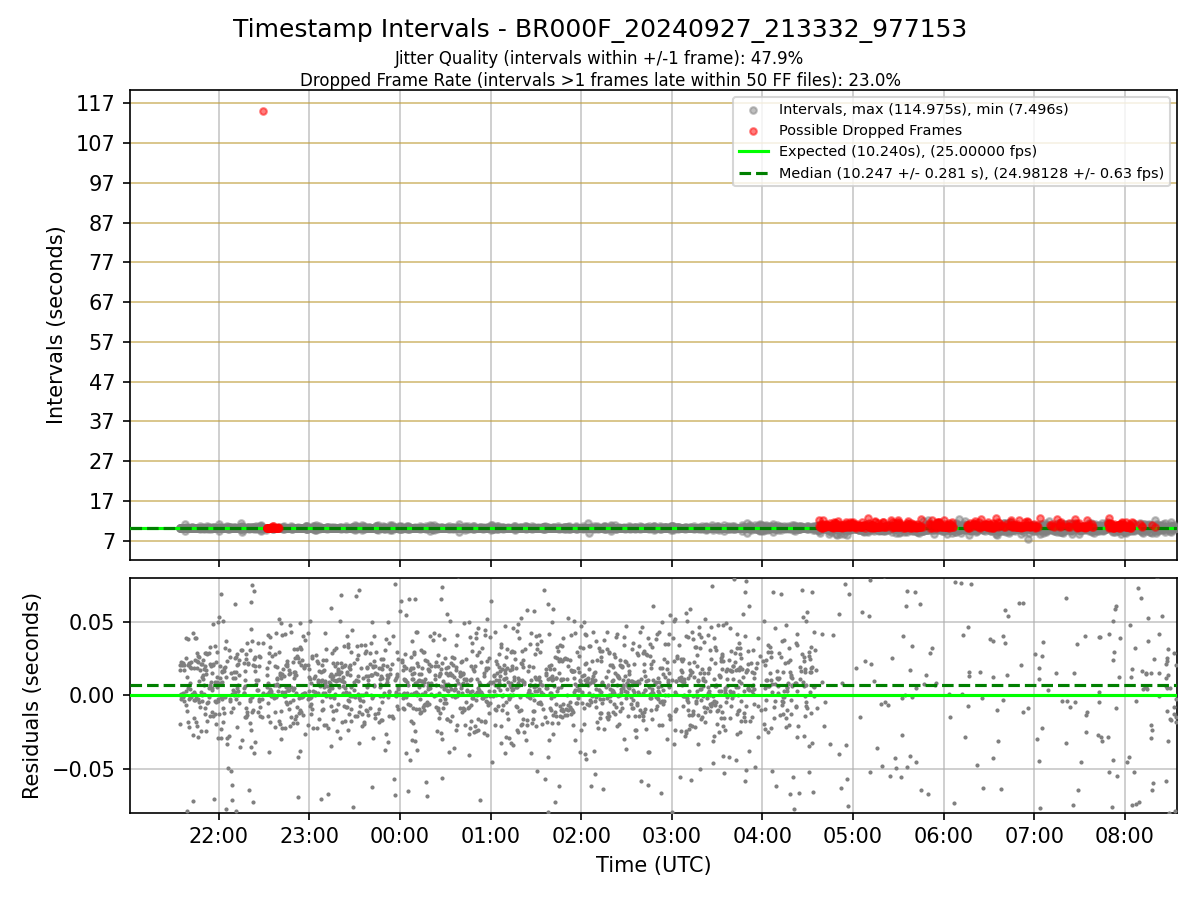Click the dashed green line sample in the legend

coord(753,173)
